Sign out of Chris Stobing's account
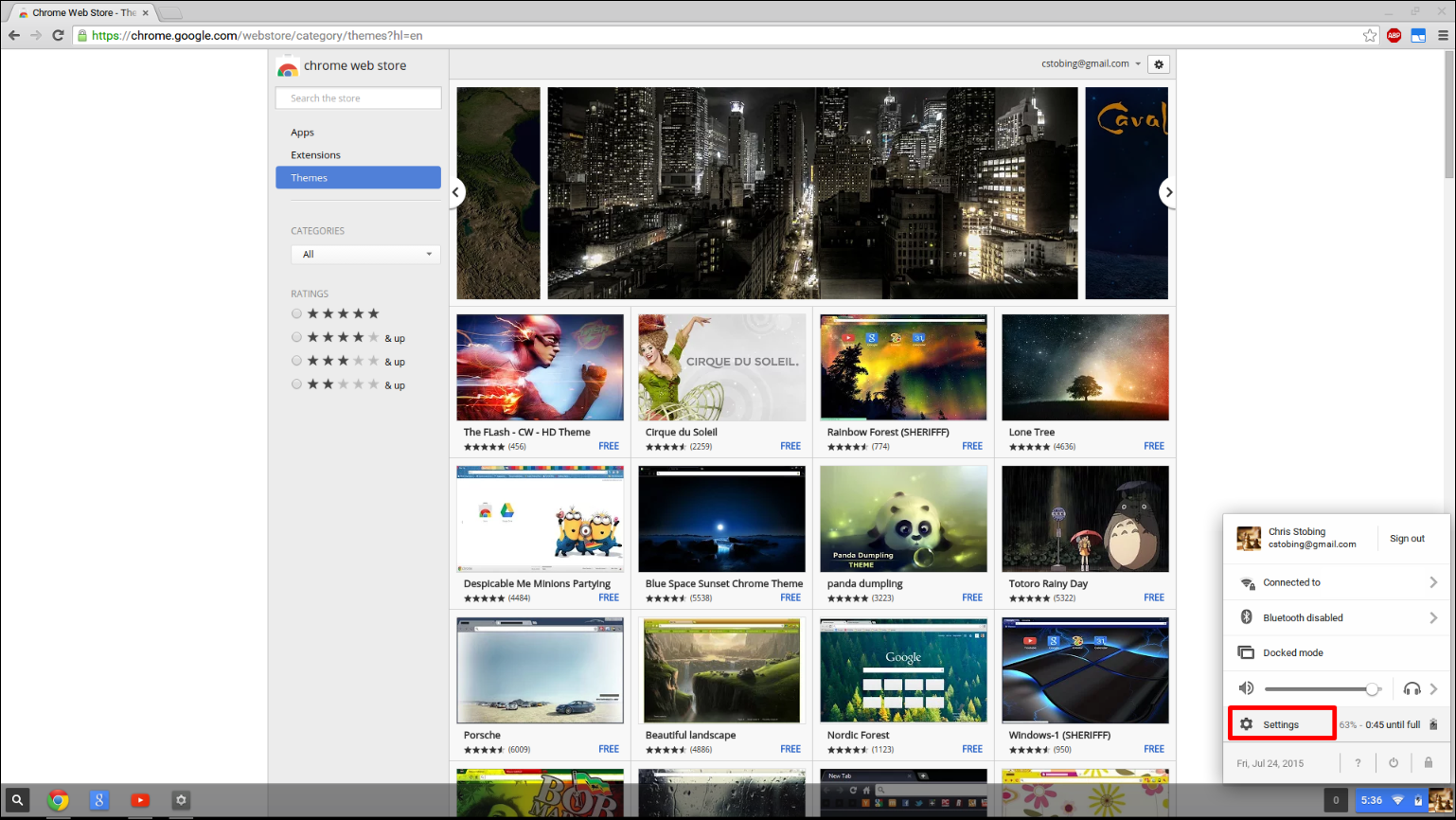1456x820 pixels. [x=1407, y=538]
